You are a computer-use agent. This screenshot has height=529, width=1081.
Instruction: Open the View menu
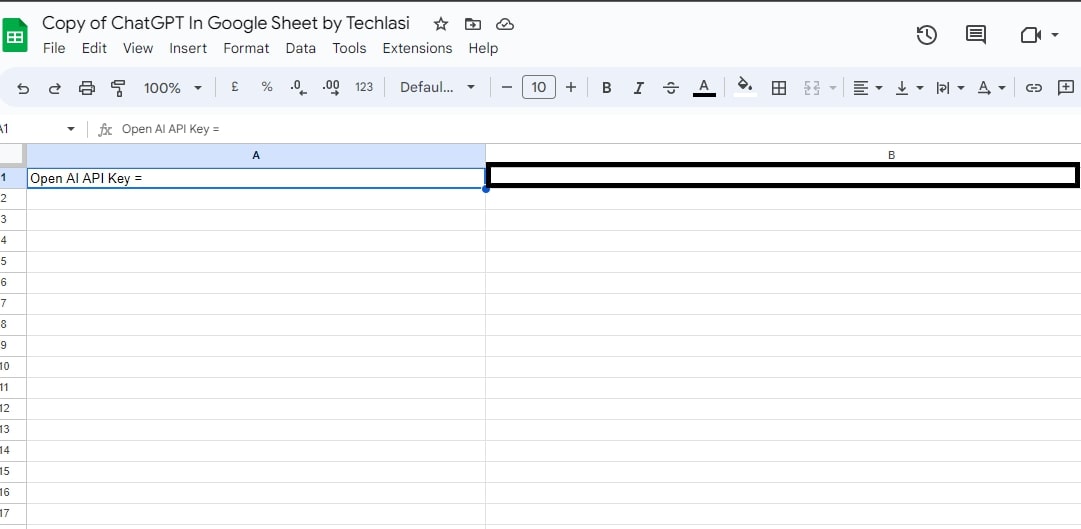(138, 48)
